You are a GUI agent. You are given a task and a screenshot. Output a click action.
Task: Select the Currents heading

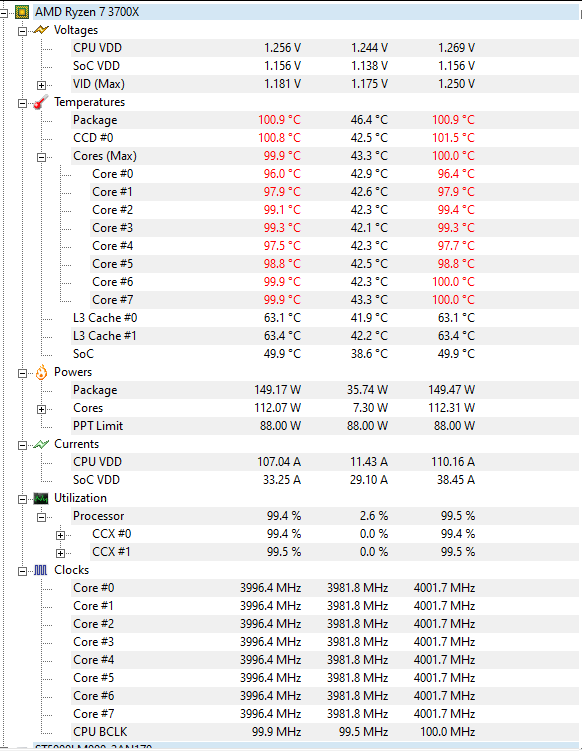pos(76,444)
